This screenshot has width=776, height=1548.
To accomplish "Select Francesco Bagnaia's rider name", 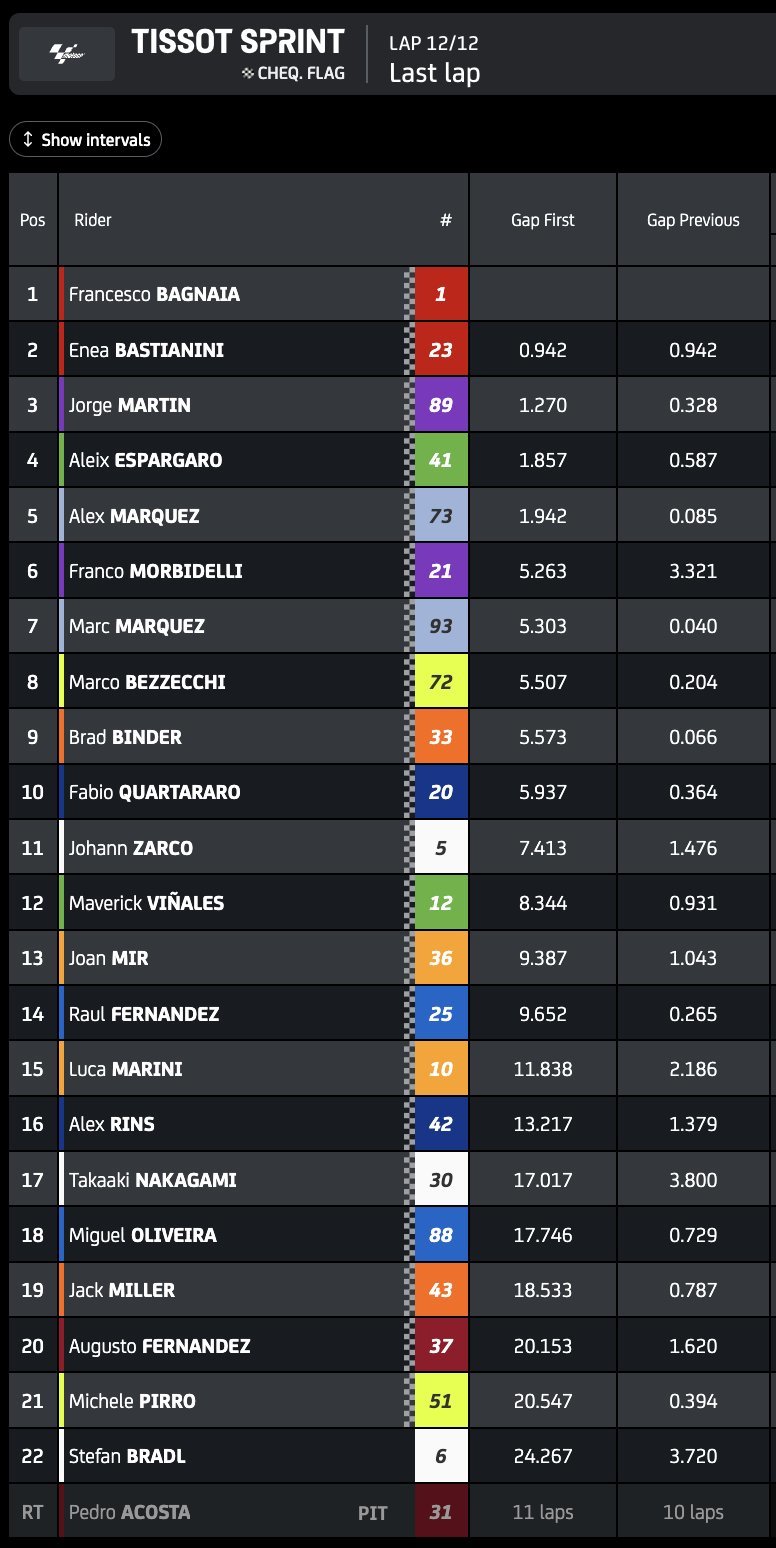I will pos(154,295).
